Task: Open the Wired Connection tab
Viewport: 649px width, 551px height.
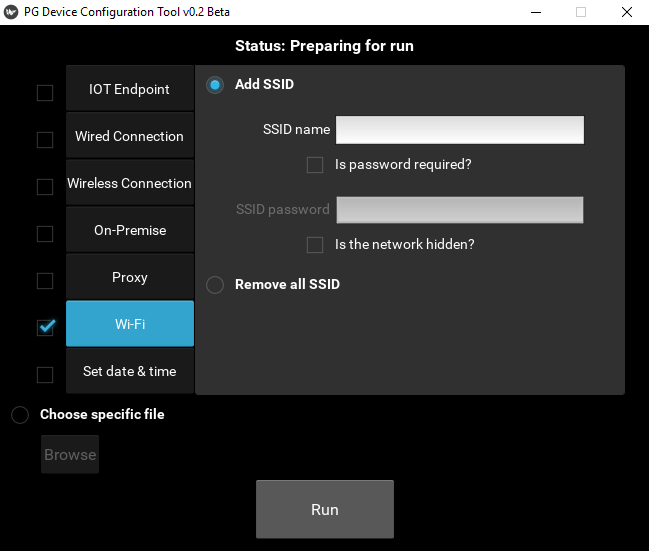Action: click(x=130, y=135)
